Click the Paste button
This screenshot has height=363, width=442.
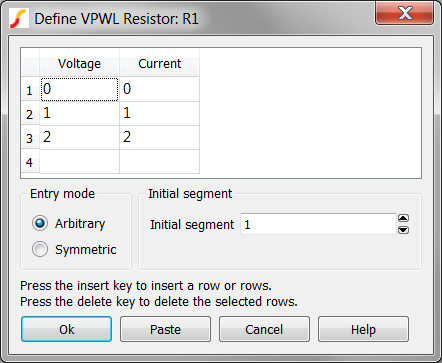tap(165, 329)
